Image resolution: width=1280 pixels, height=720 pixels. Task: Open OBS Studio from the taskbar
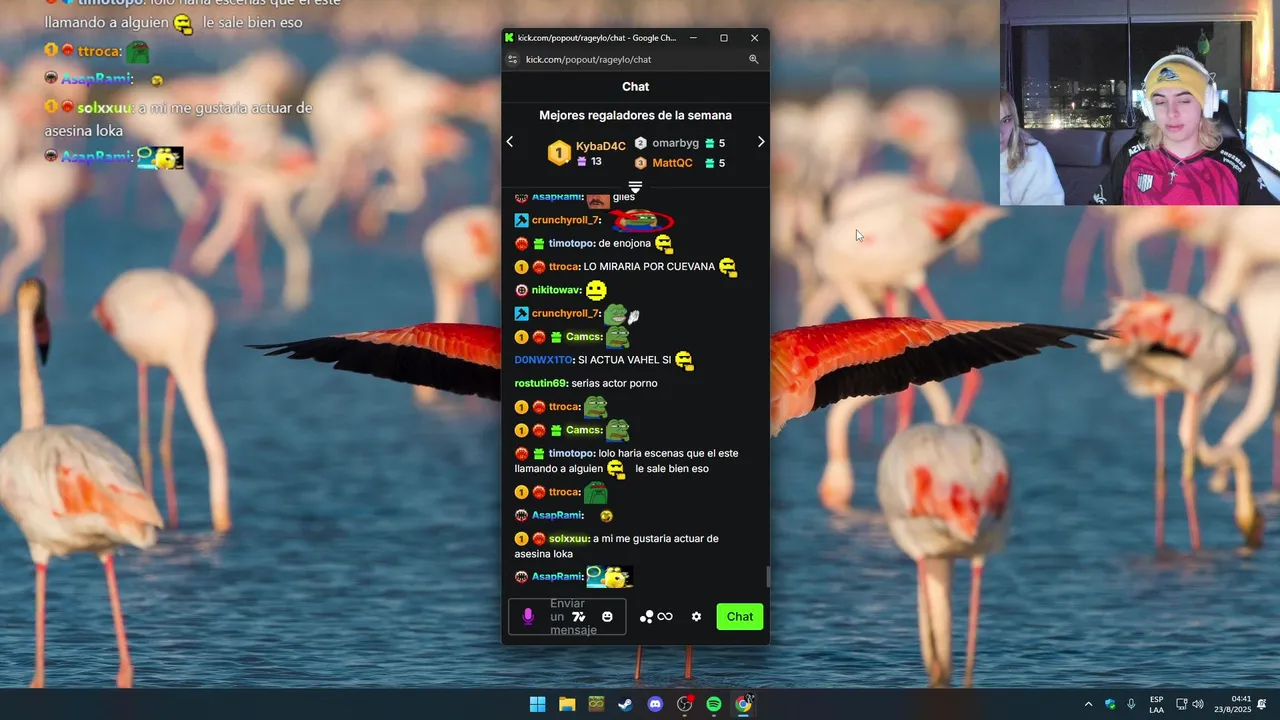(x=684, y=704)
